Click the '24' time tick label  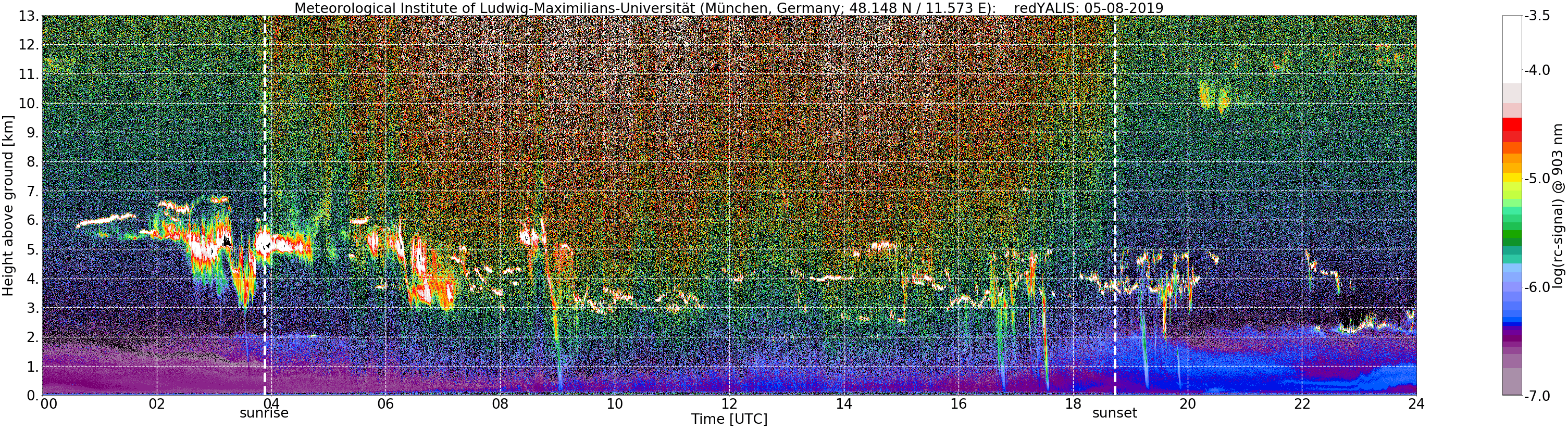[x=1416, y=403]
